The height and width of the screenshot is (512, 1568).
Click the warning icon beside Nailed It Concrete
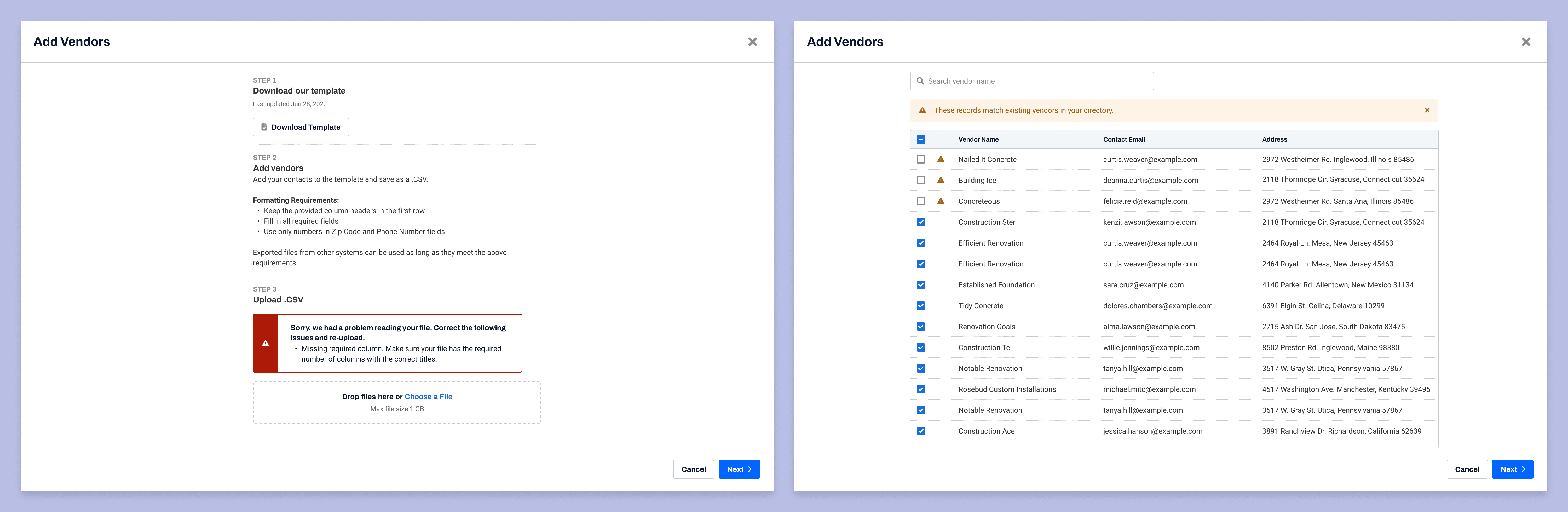coord(941,160)
